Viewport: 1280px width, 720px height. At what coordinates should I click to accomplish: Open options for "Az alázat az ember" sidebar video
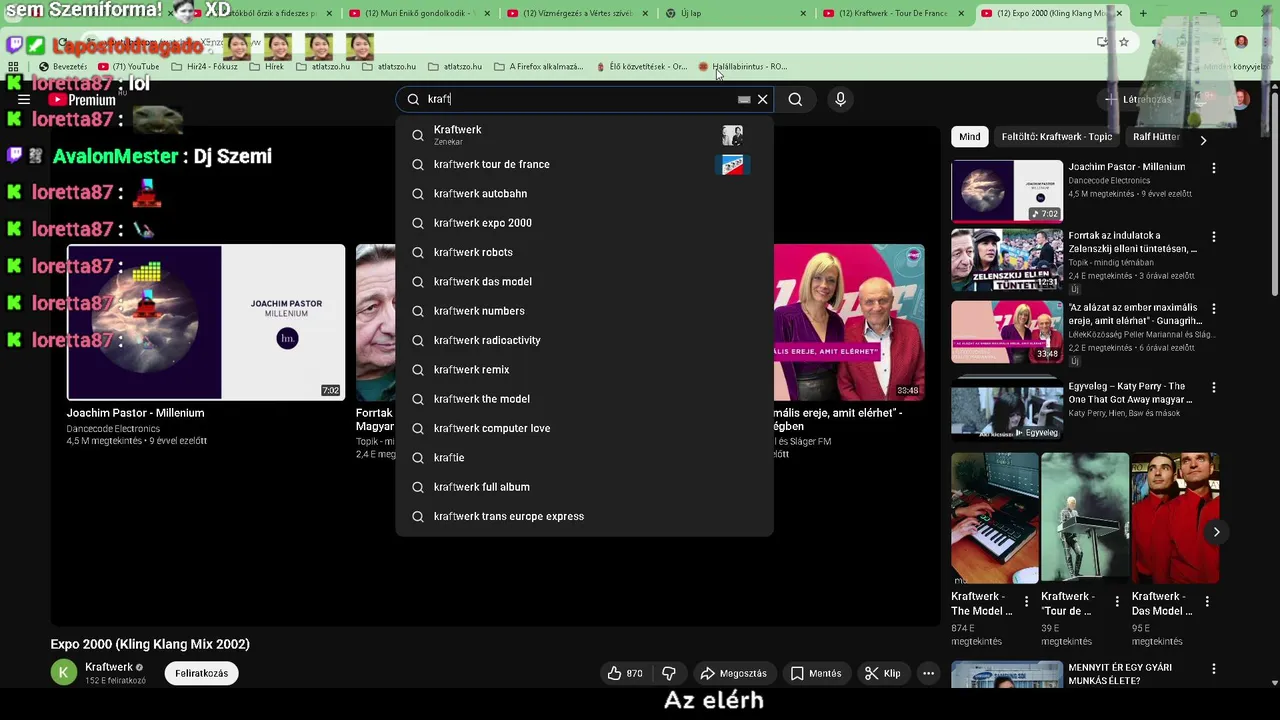[1214, 309]
